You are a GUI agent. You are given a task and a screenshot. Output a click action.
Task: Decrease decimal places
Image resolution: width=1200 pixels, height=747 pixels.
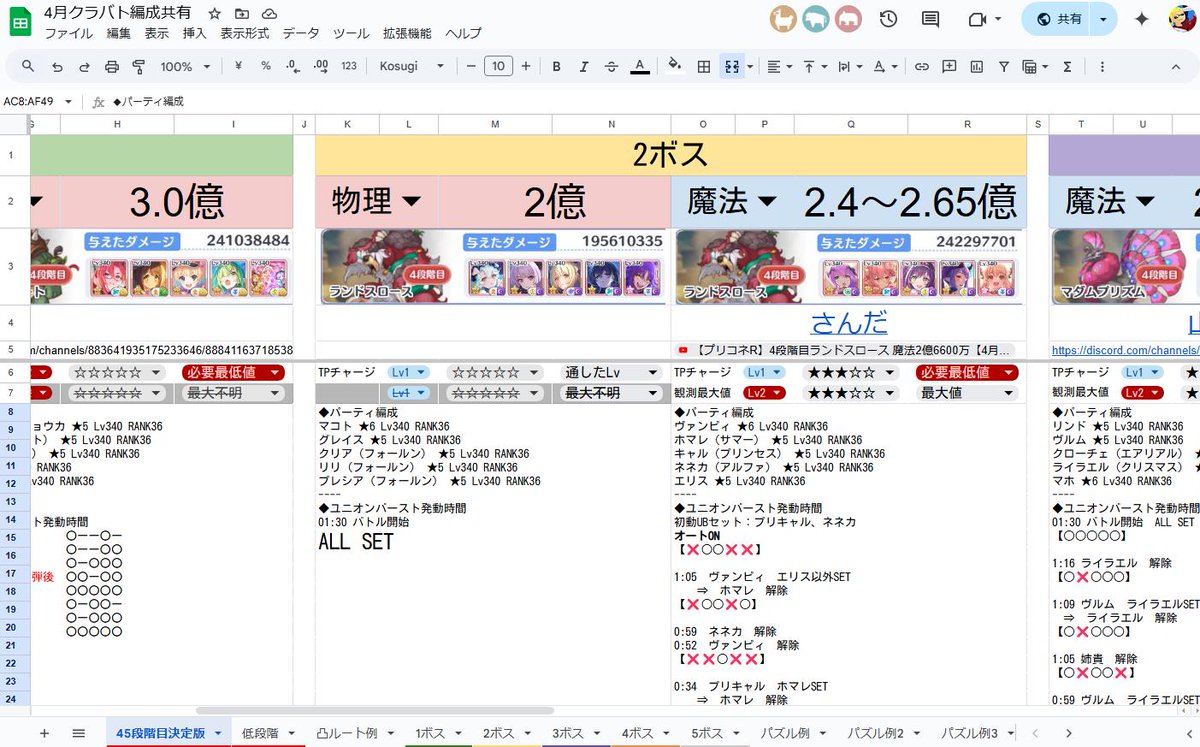[292, 66]
